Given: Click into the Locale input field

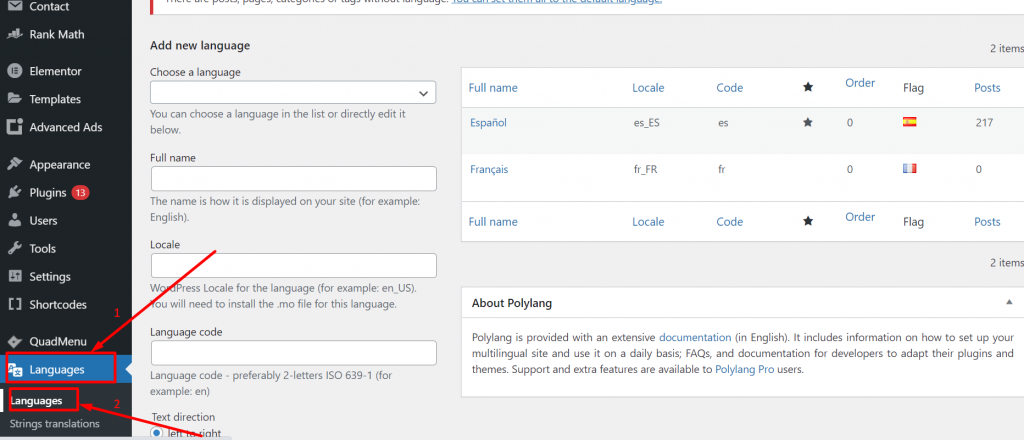Looking at the screenshot, I should tap(294, 266).
